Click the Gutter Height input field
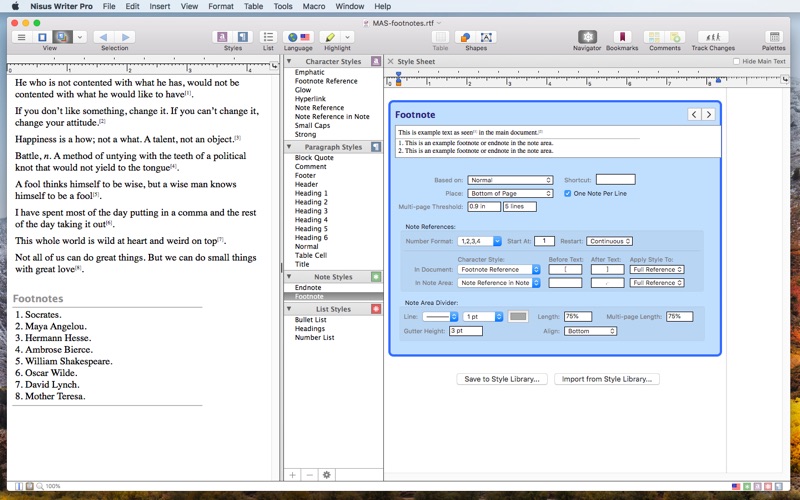Viewport: 800px width, 500px height. coord(466,331)
